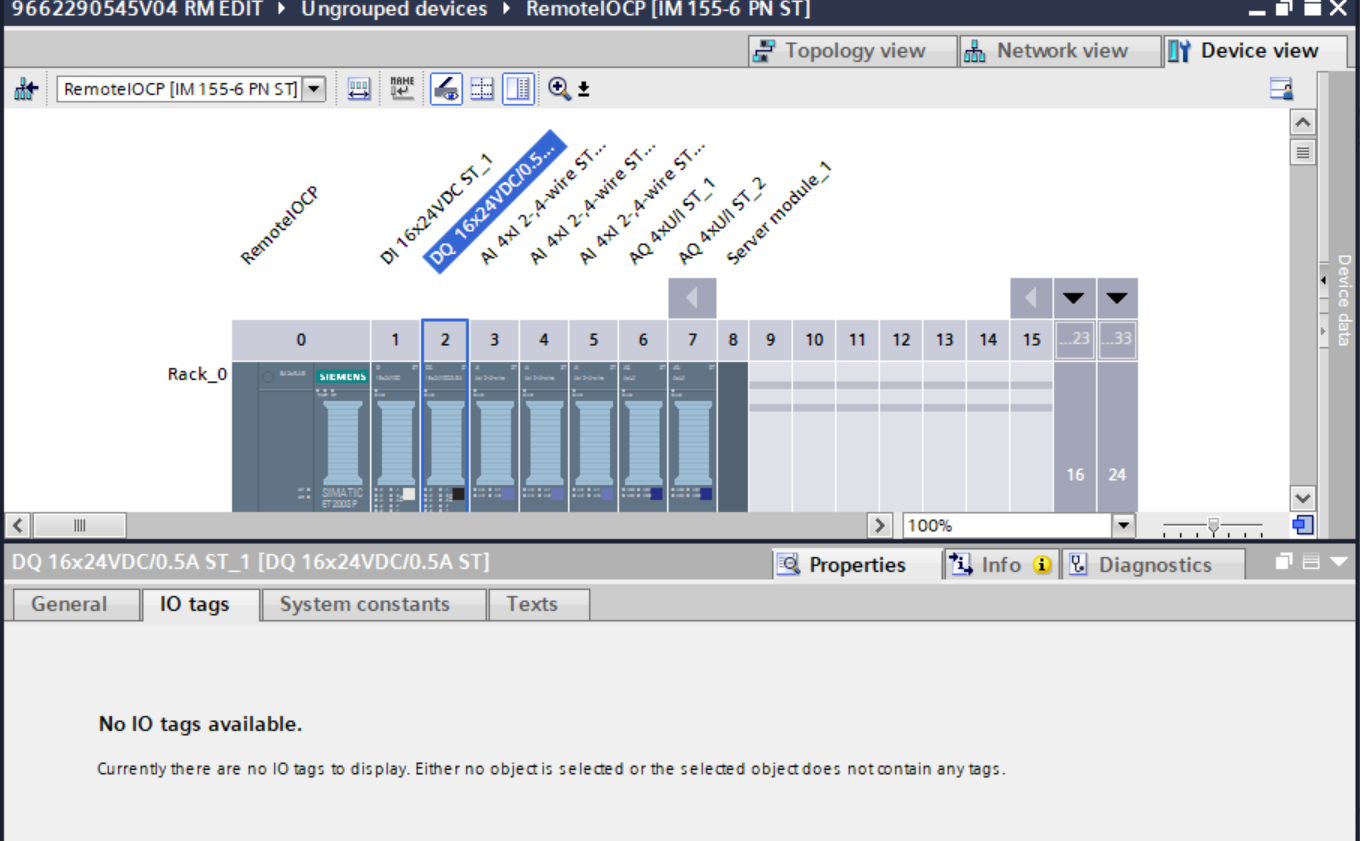The height and width of the screenshot is (841, 1360).
Task: Click the slot 12 column header
Action: 901,340
